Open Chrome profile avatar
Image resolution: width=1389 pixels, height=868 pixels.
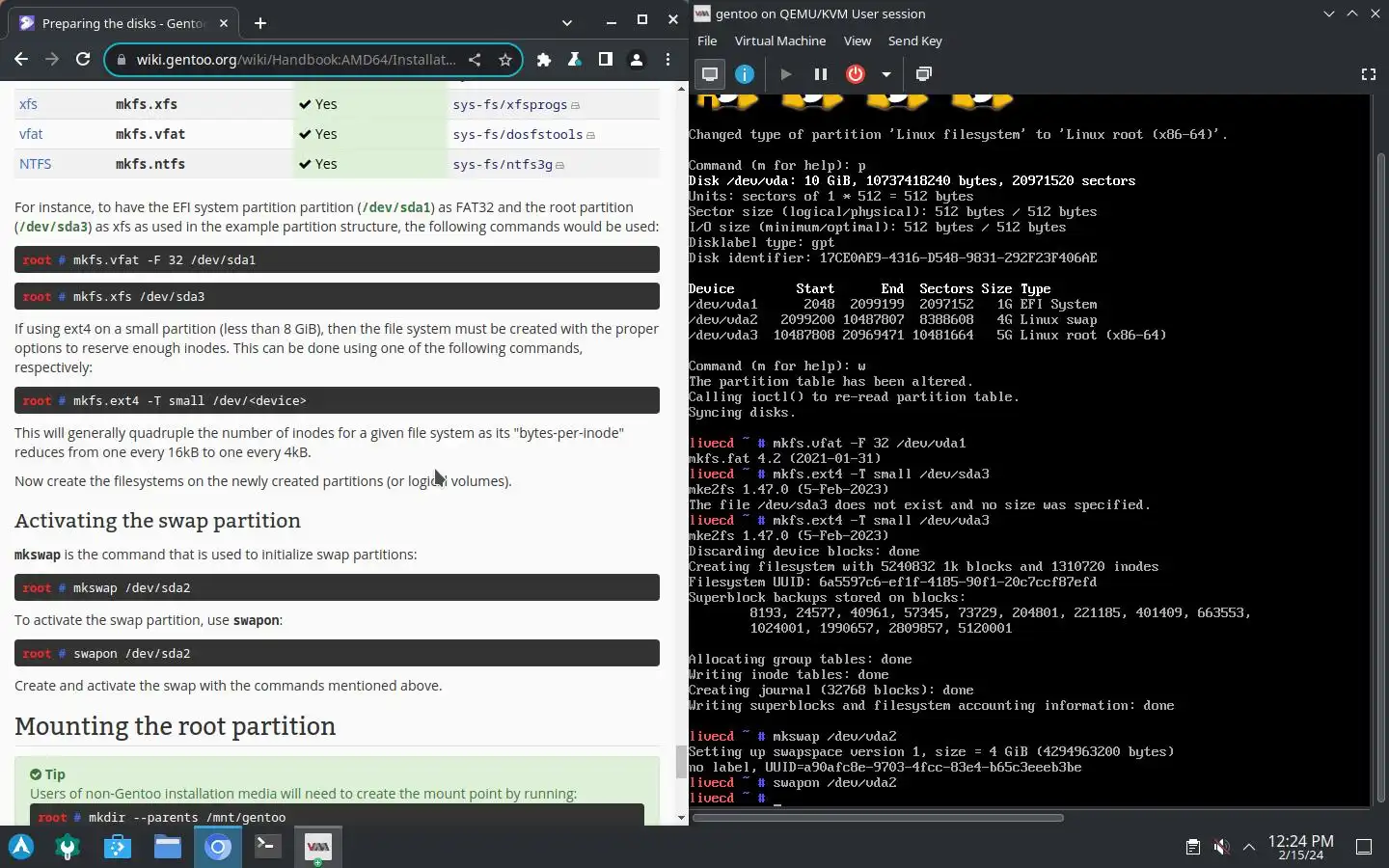[637, 60]
